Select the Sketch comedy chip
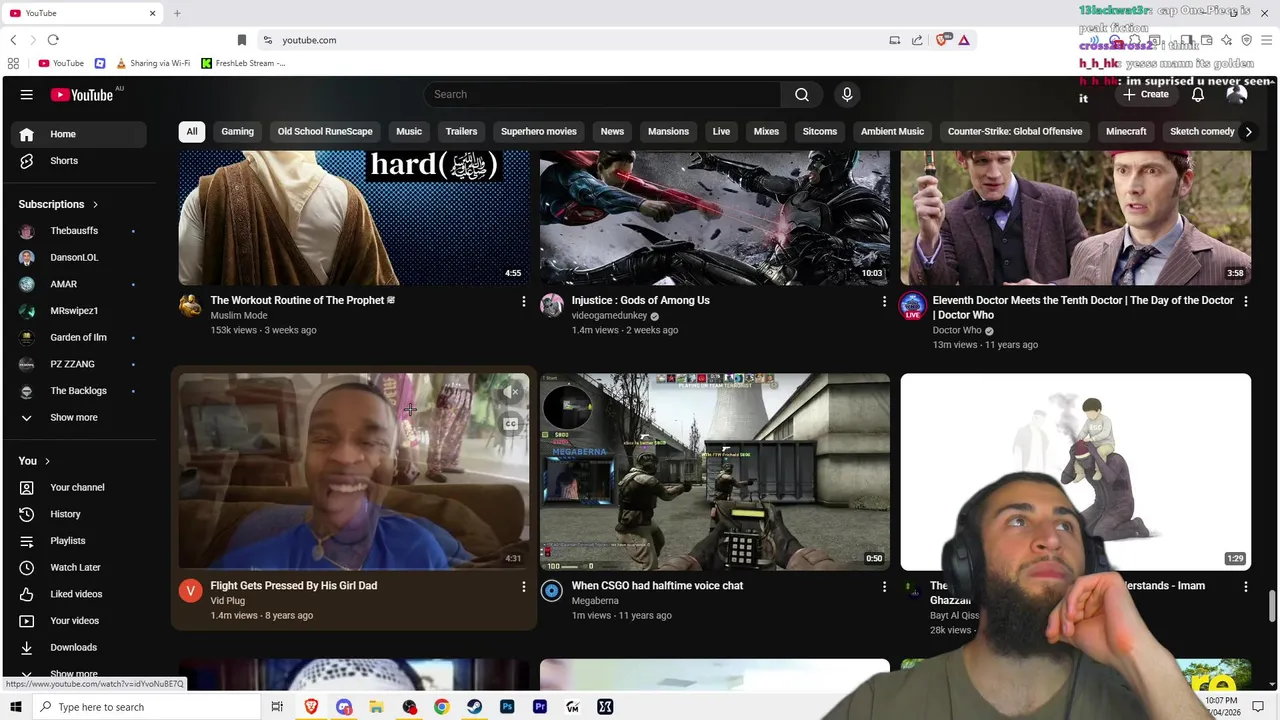Screen dimensions: 1280x720 [1202, 131]
